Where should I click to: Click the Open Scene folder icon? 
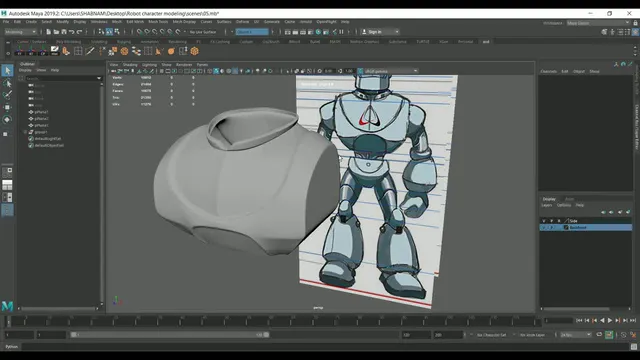click(56, 32)
